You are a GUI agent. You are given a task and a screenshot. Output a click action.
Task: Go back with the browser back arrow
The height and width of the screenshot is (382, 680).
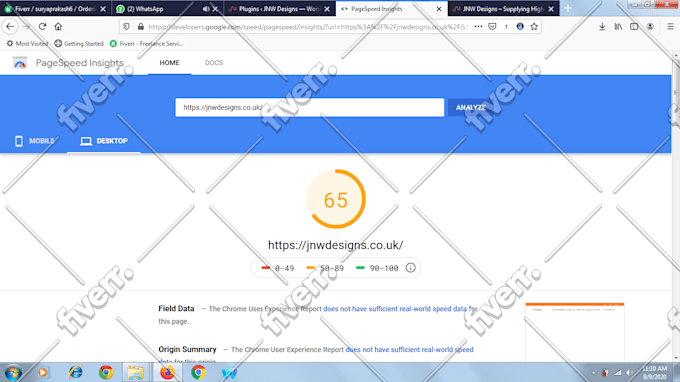pyautogui.click(x=10, y=26)
